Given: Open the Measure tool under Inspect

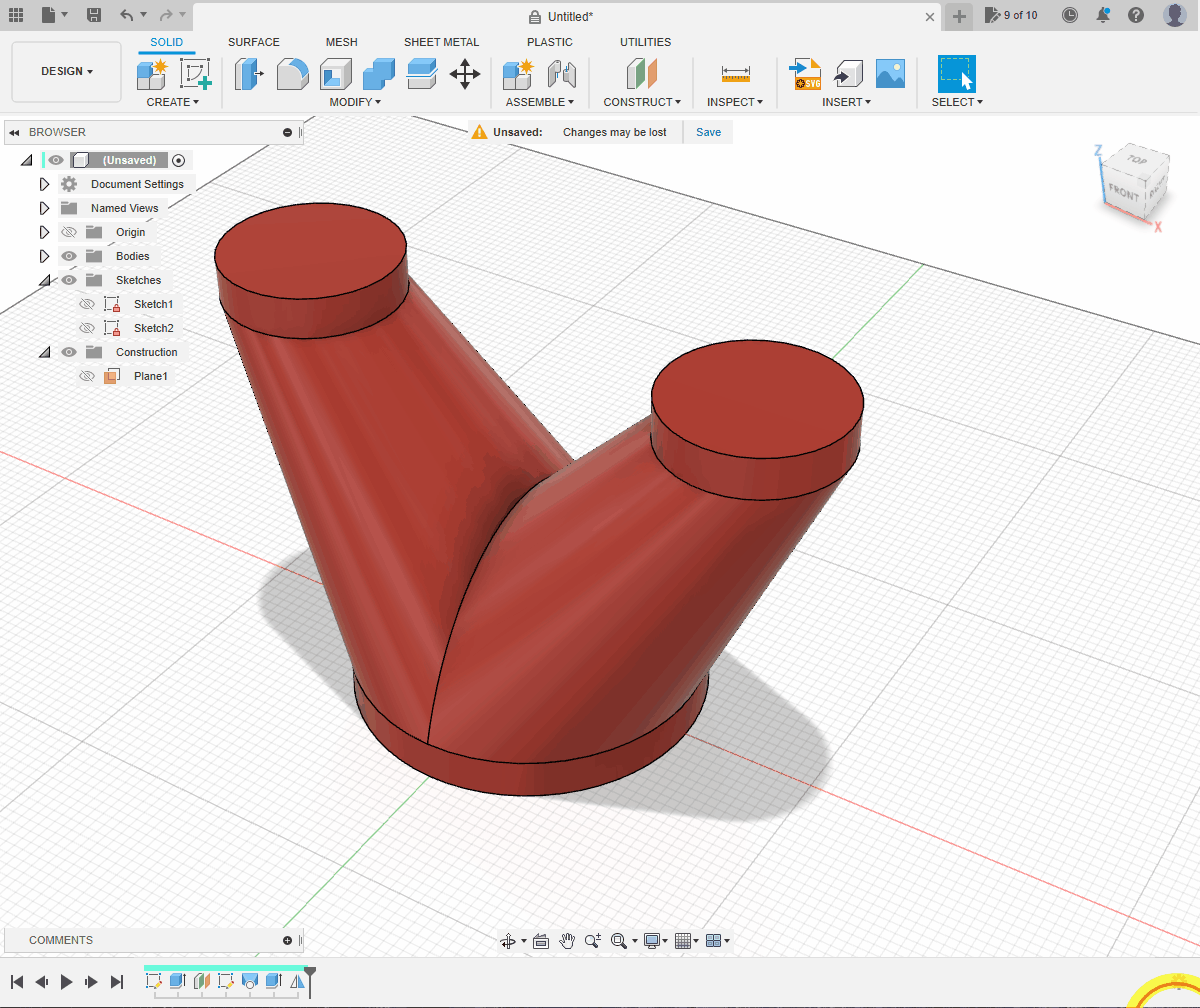Looking at the screenshot, I should (x=735, y=74).
